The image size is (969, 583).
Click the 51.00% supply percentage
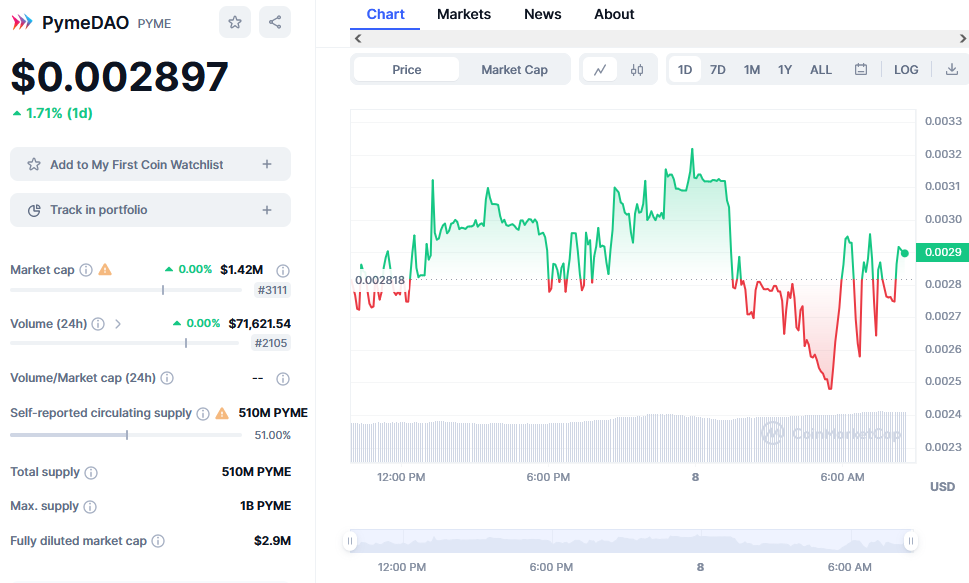coord(273,435)
